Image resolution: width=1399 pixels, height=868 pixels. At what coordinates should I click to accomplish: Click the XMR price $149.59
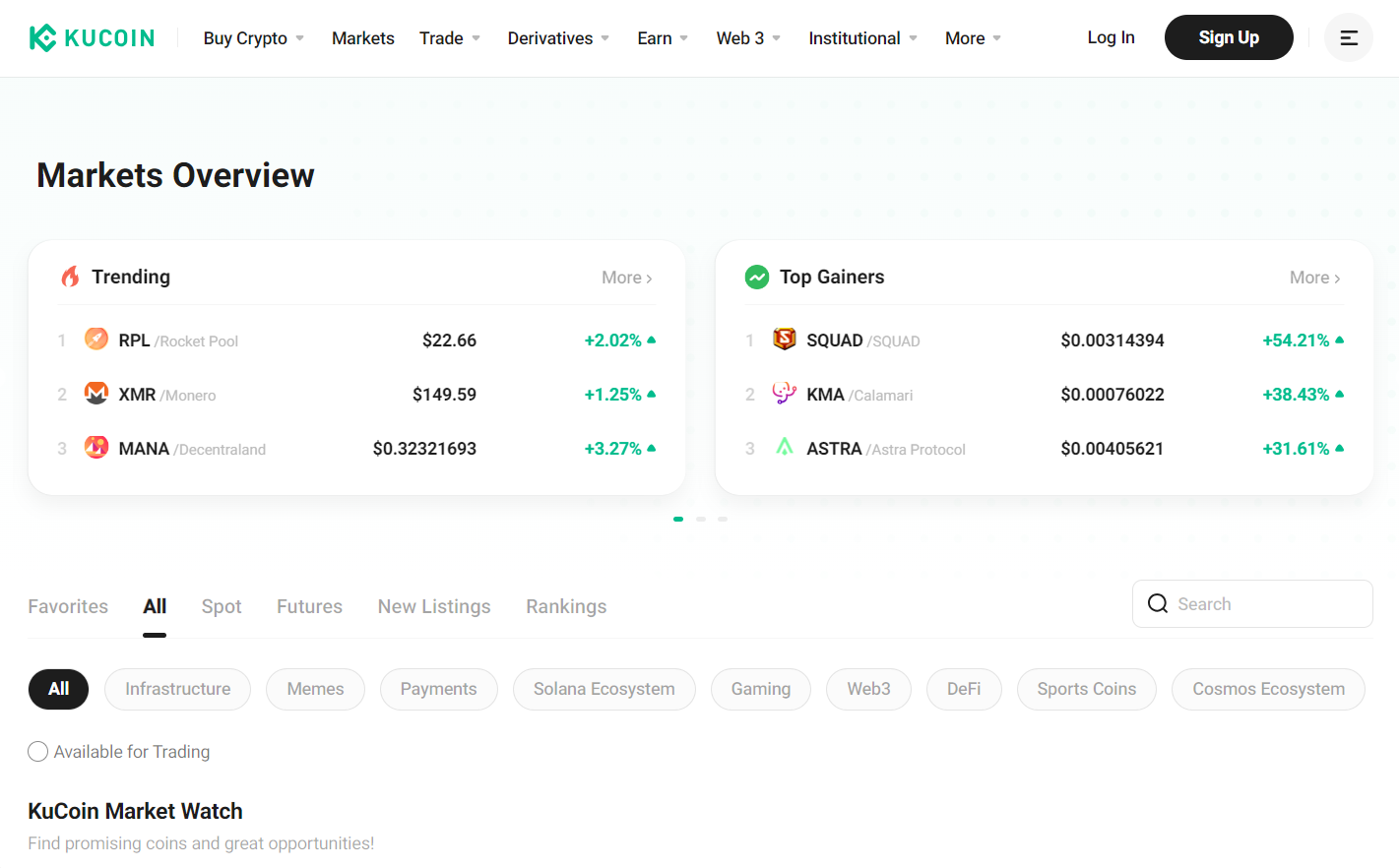(x=444, y=395)
